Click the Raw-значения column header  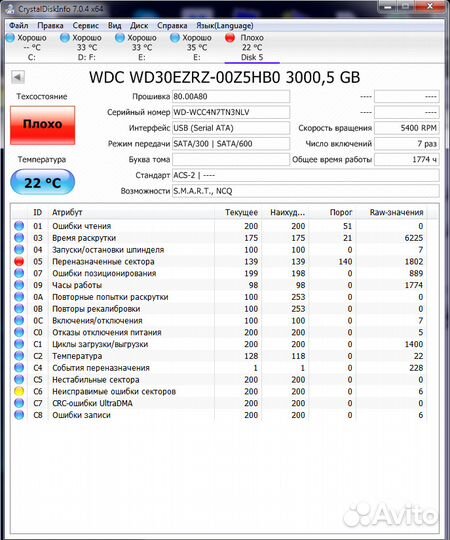pyautogui.click(x=392, y=212)
